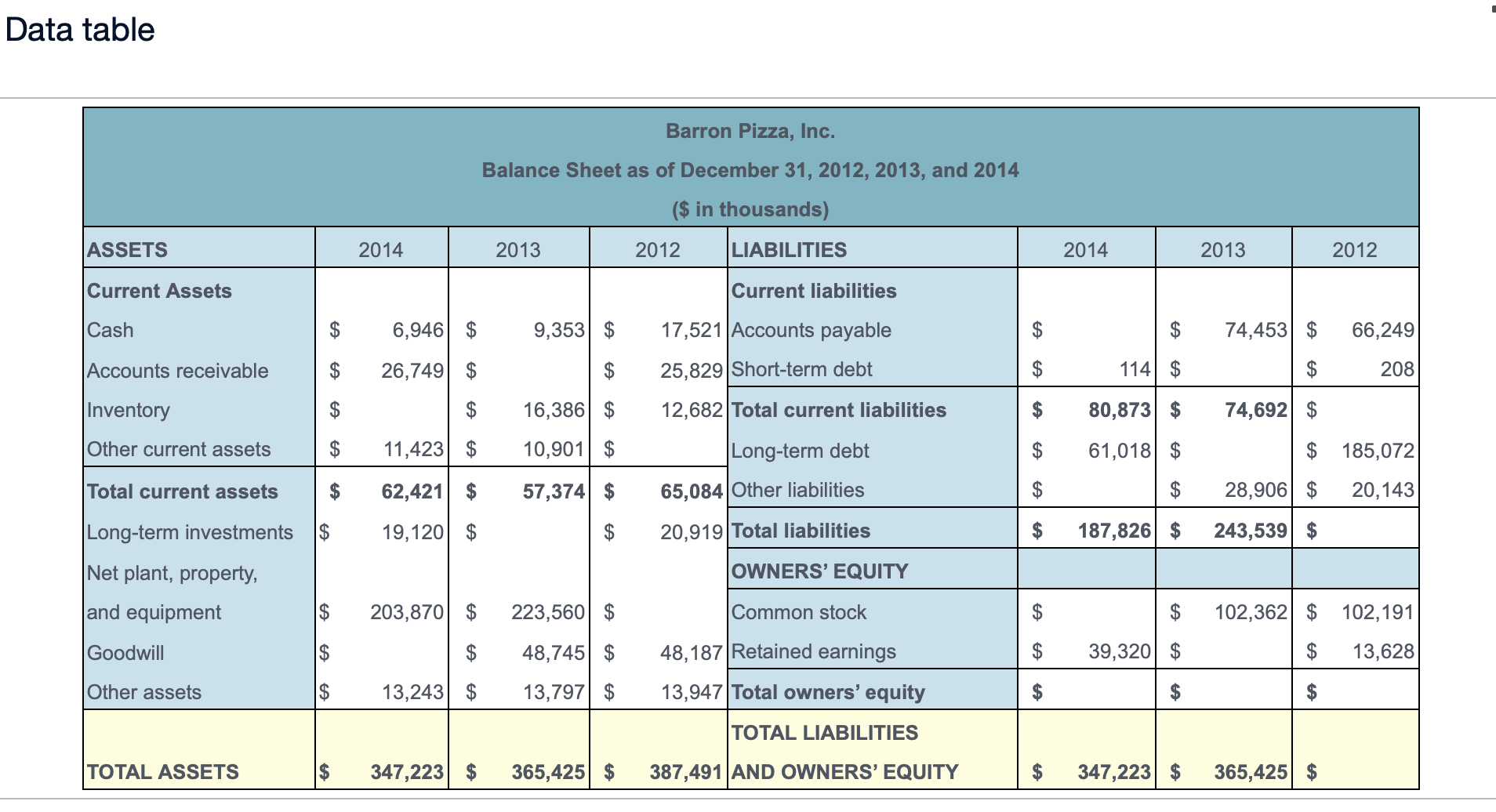Image resolution: width=1496 pixels, height=812 pixels.
Task: Click Total current assets 2014 value 62,421
Action: click(x=412, y=491)
